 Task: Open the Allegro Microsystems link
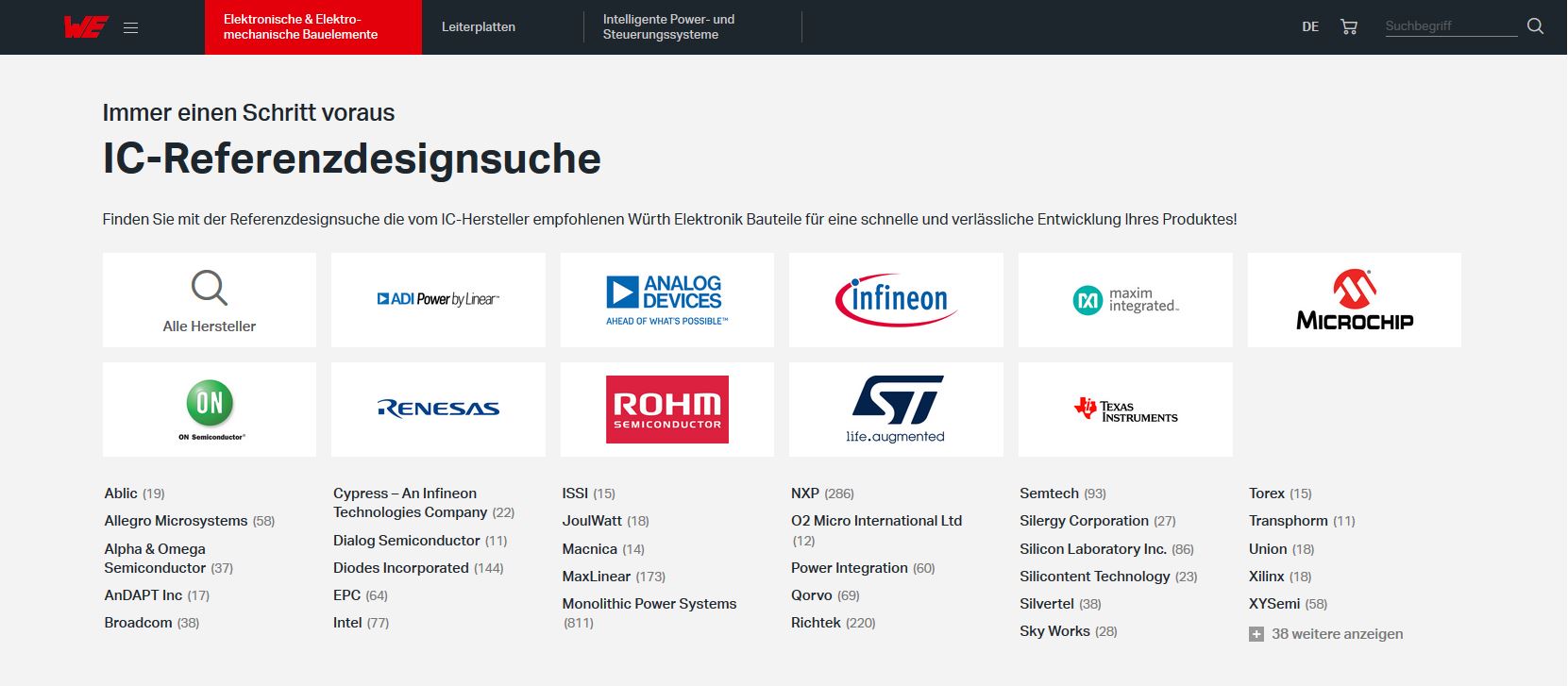(176, 521)
